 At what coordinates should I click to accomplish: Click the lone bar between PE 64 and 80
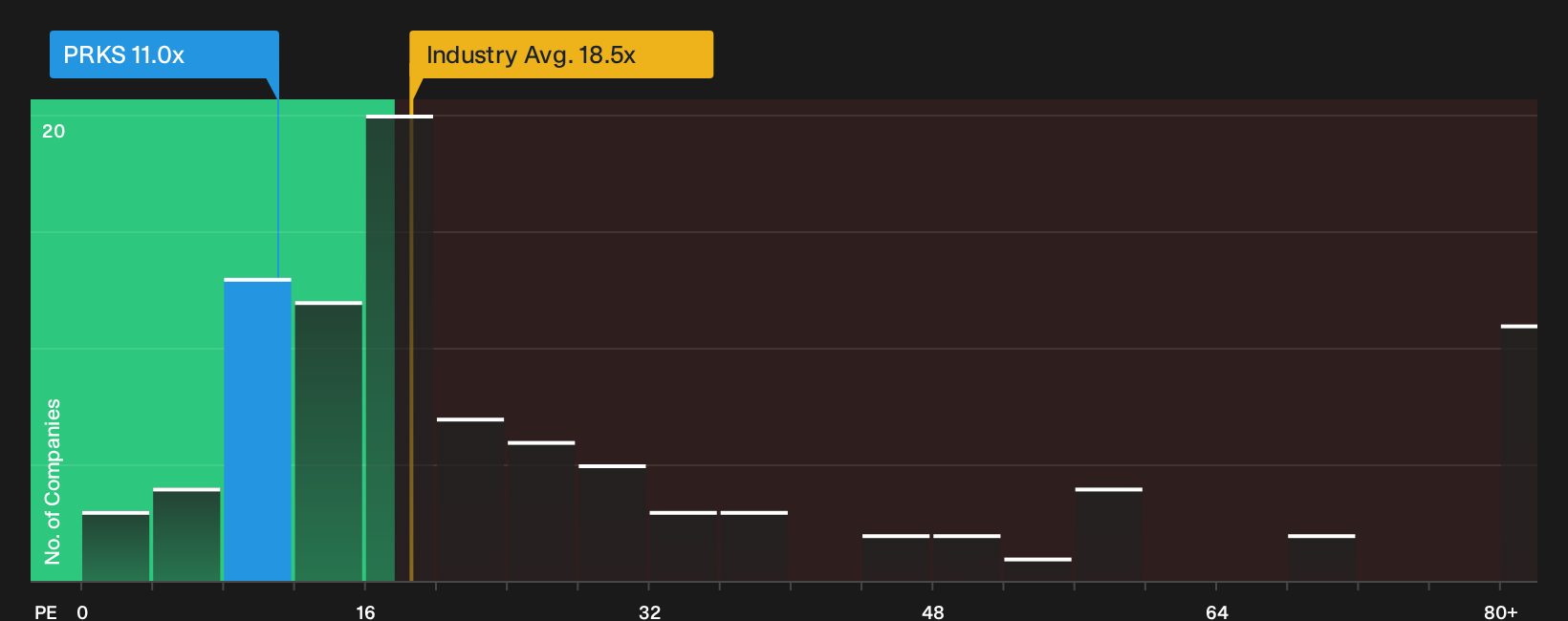pos(1321,558)
